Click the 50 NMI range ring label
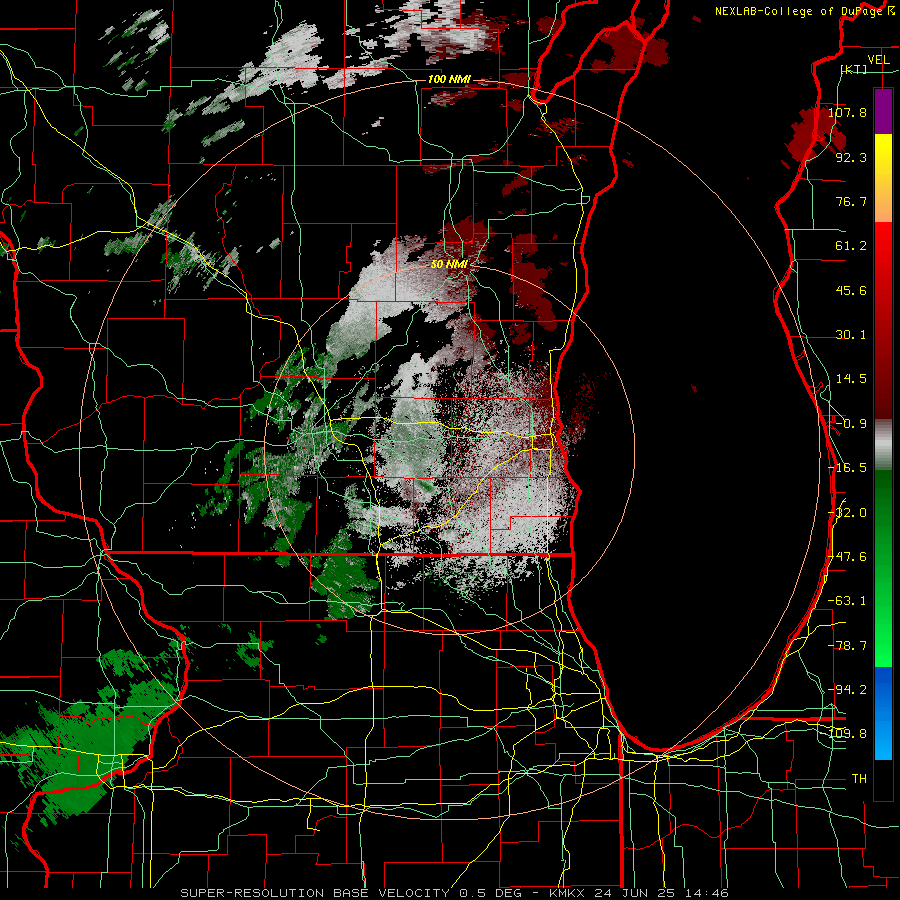The image size is (900, 900). pyautogui.click(x=449, y=265)
